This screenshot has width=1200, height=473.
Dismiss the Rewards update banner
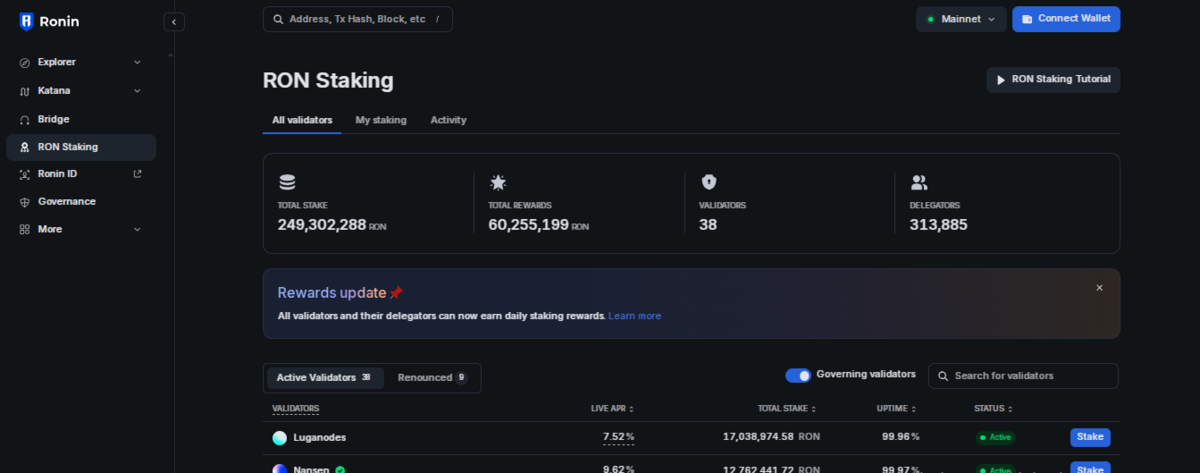pos(1099,288)
